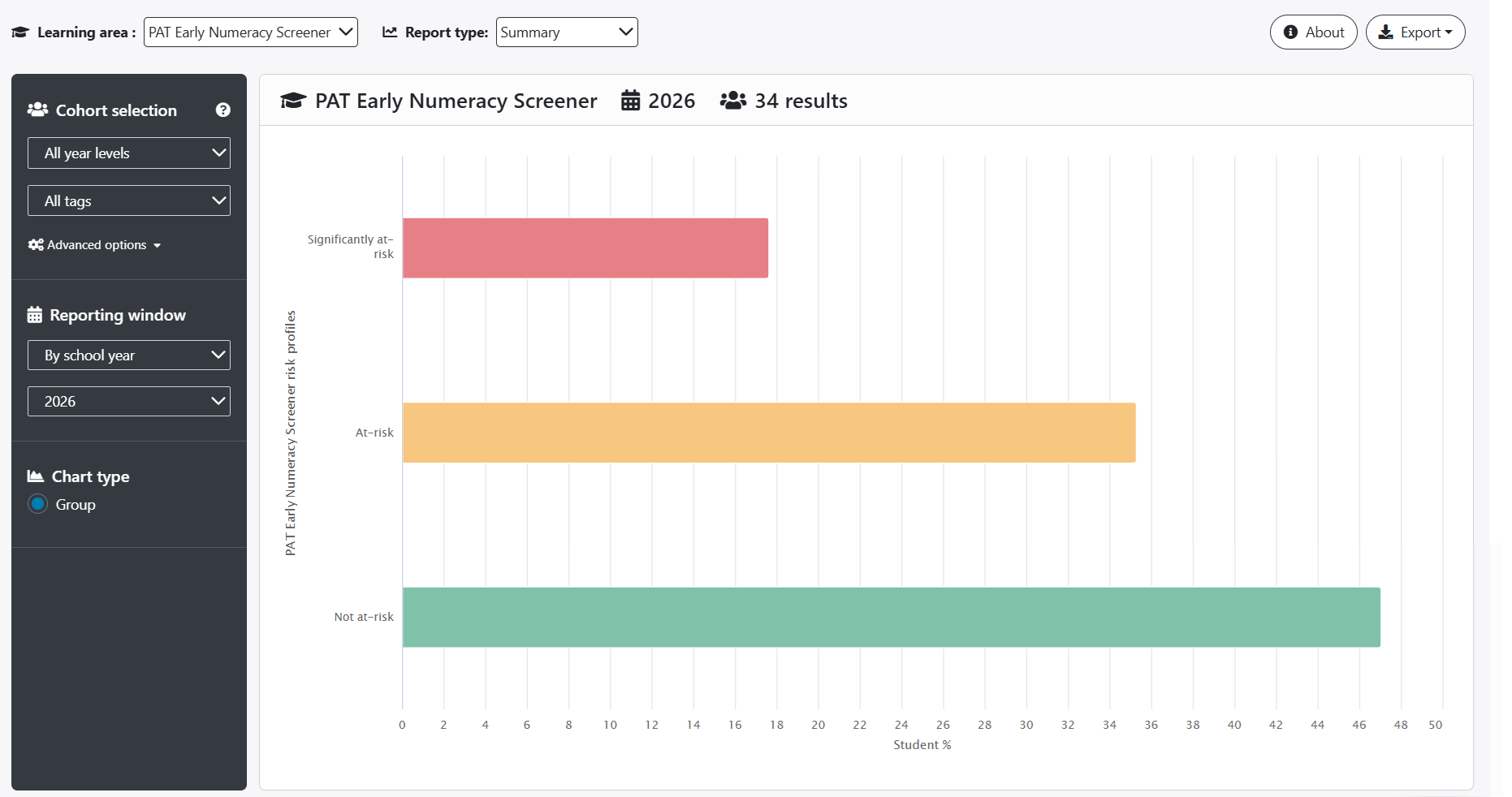Click the Cohort selection help question-mark icon
The height and width of the screenshot is (797, 1512).
pos(223,110)
